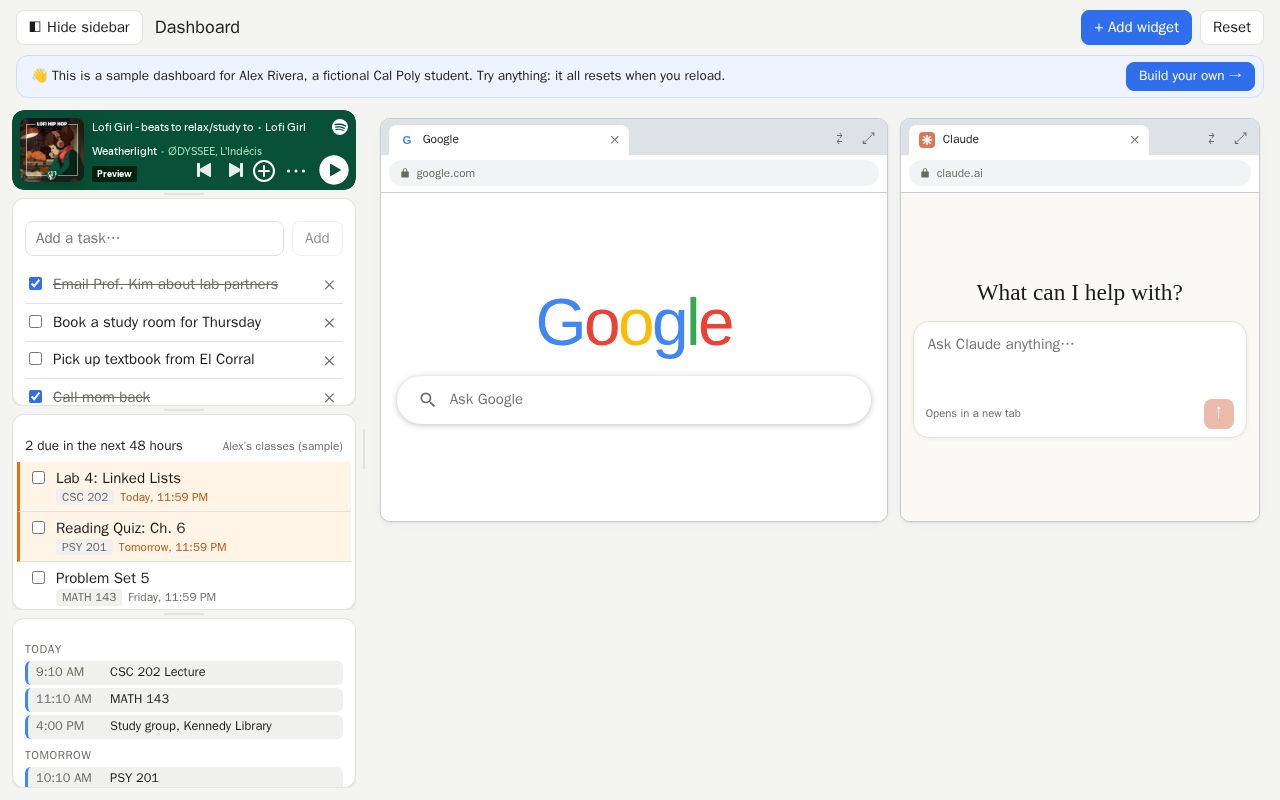Click the claude.ai address bar

(1080, 173)
